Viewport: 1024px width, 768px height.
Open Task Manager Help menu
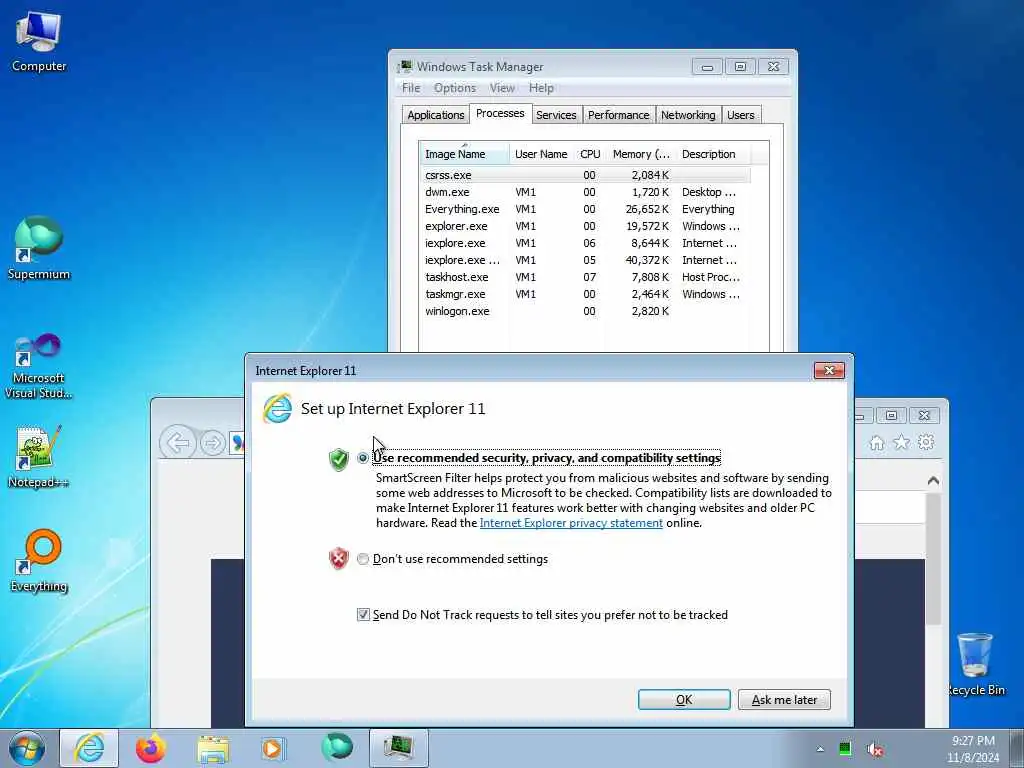click(541, 88)
